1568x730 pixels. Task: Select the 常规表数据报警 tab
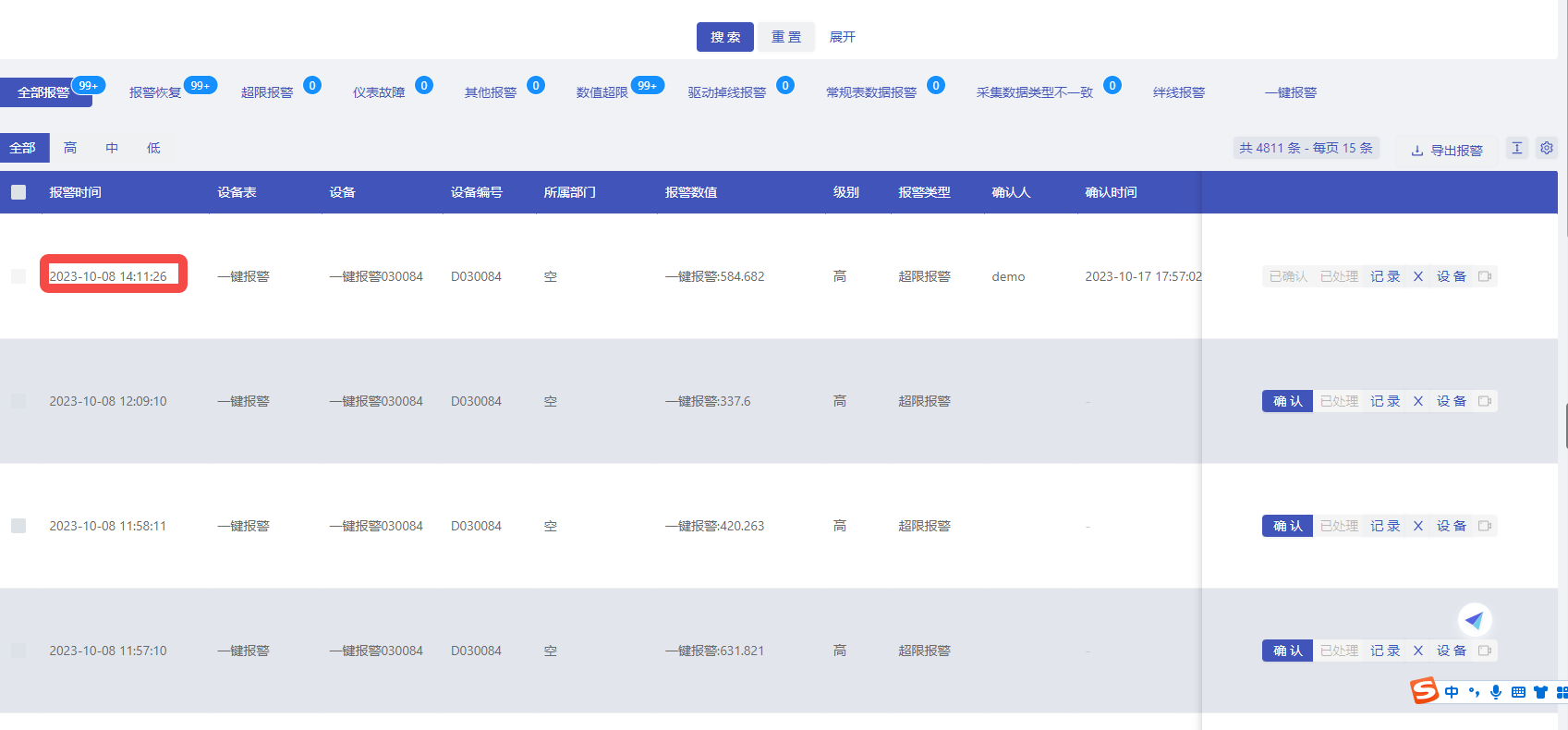[x=871, y=92]
